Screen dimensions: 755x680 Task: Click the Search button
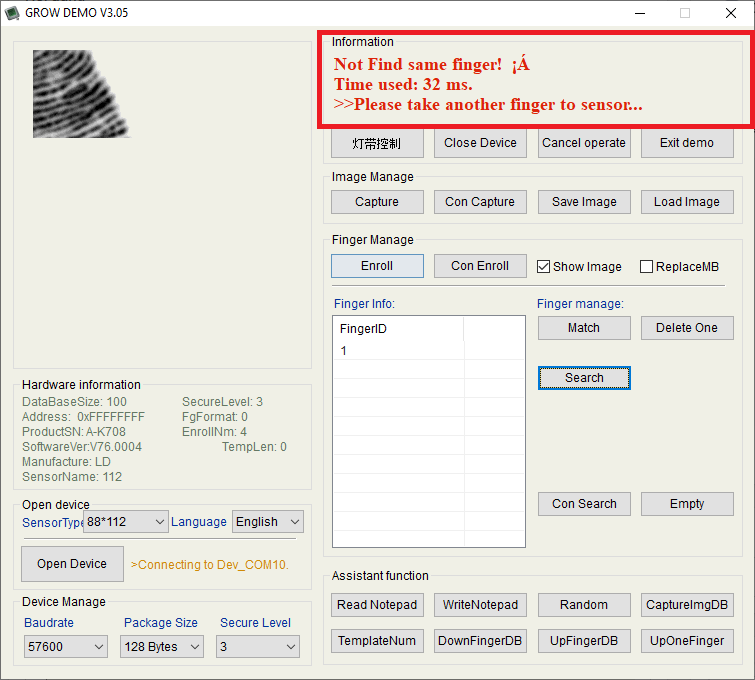click(x=584, y=378)
